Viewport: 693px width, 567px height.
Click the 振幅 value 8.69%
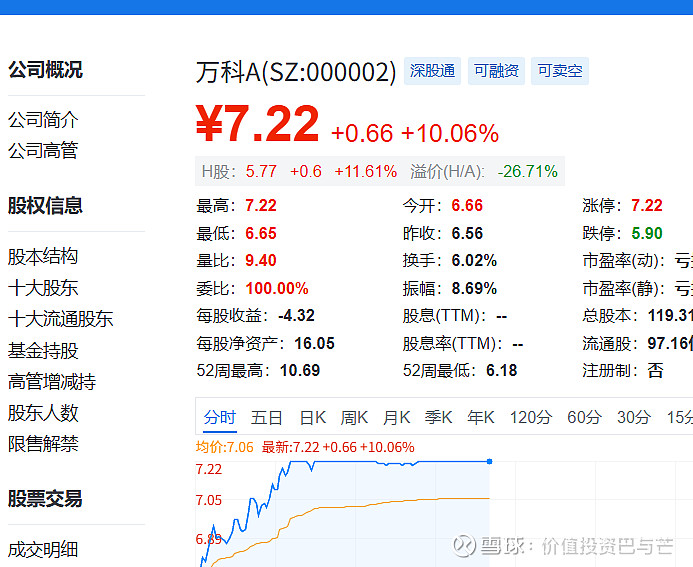coord(474,289)
